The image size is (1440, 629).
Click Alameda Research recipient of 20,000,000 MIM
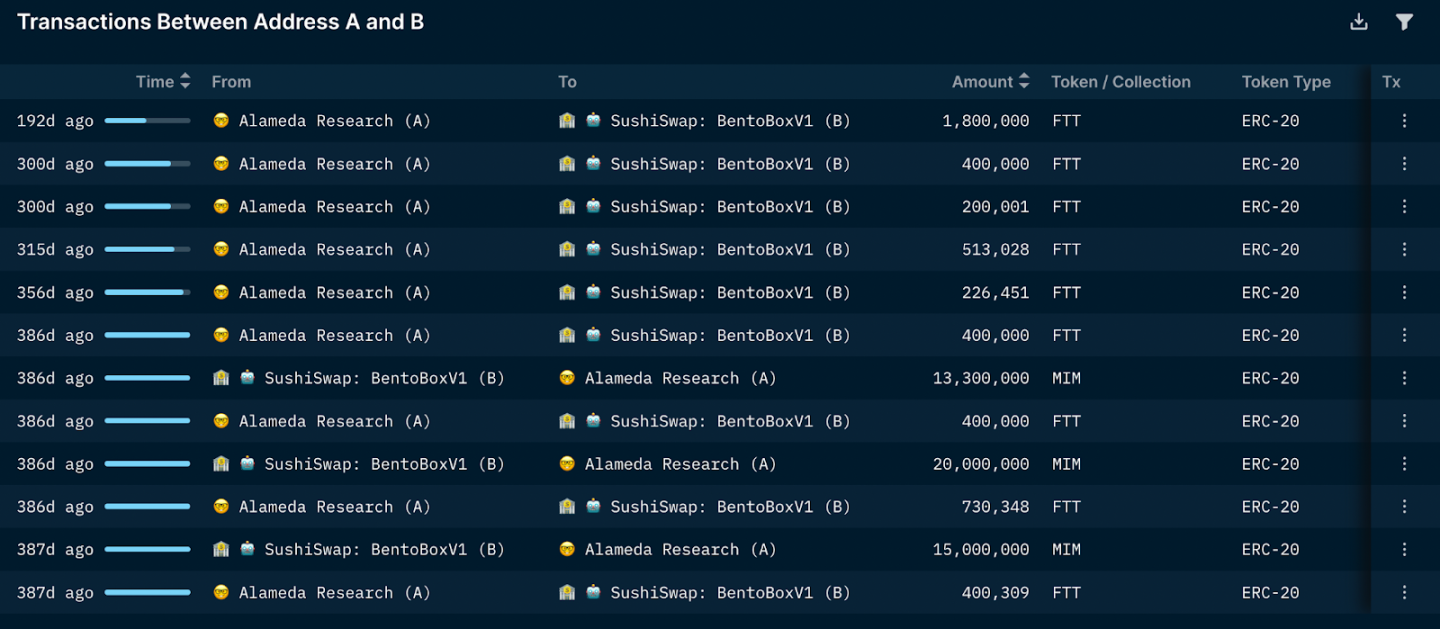point(680,464)
